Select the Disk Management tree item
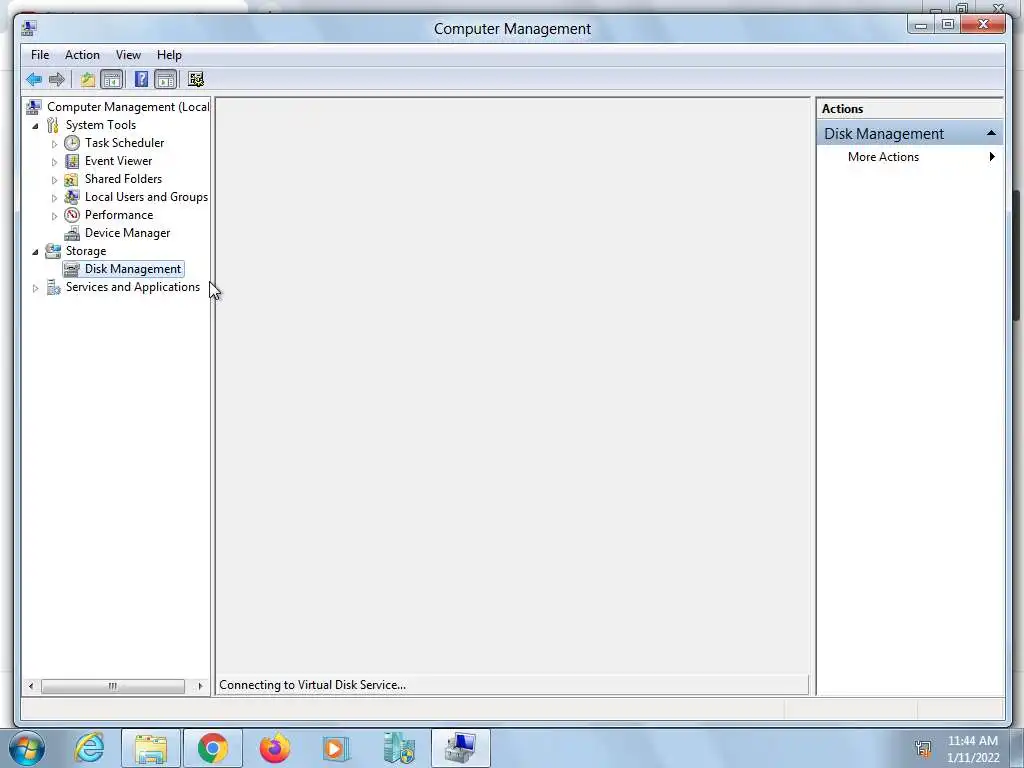This screenshot has width=1024, height=768. coord(133,269)
